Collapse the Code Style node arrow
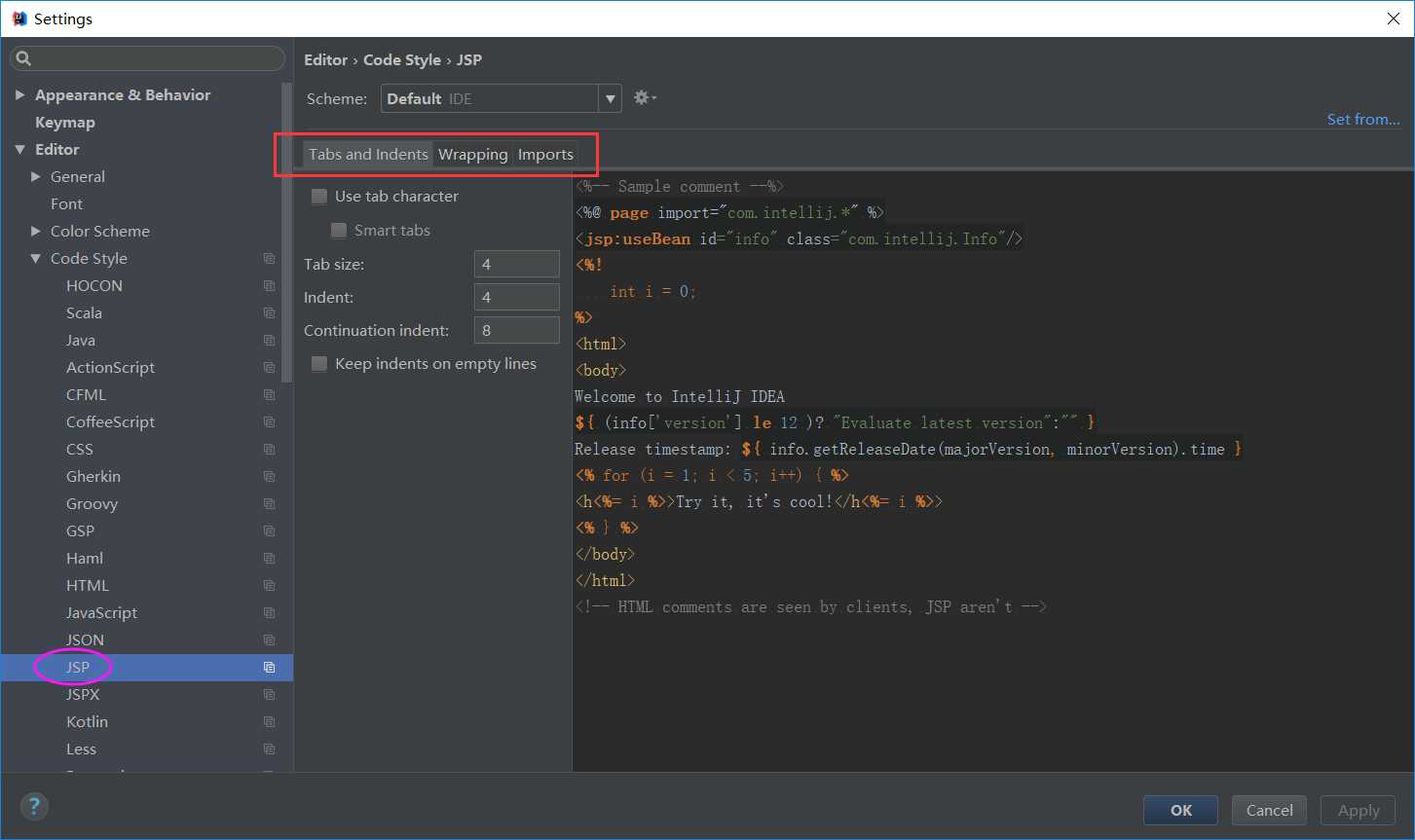Screen dimensions: 1415x840 pyautogui.click(x=36, y=259)
